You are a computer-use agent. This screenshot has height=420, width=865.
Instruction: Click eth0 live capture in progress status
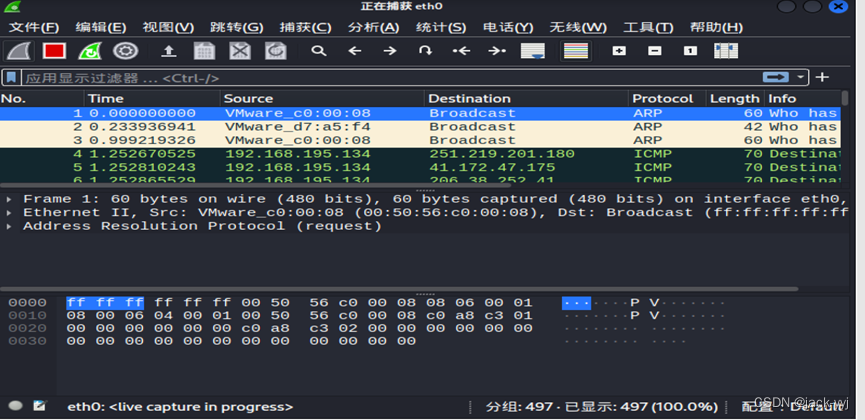pyautogui.click(x=180, y=407)
